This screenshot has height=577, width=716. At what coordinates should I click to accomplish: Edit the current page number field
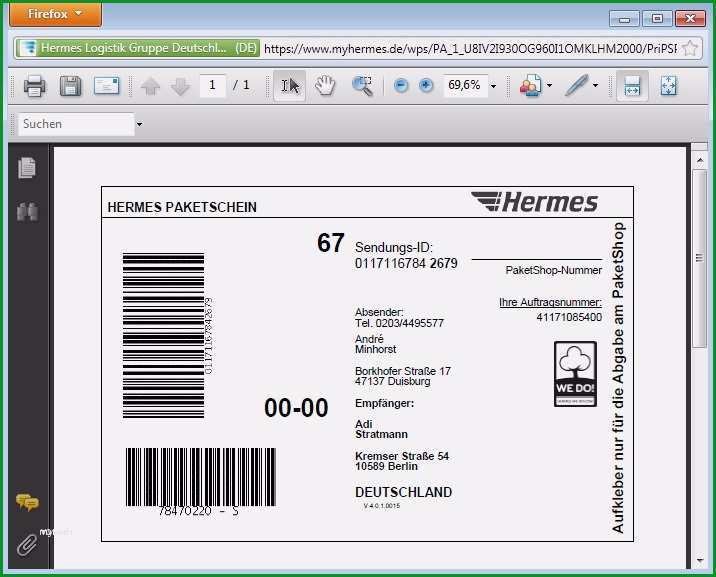(x=212, y=85)
